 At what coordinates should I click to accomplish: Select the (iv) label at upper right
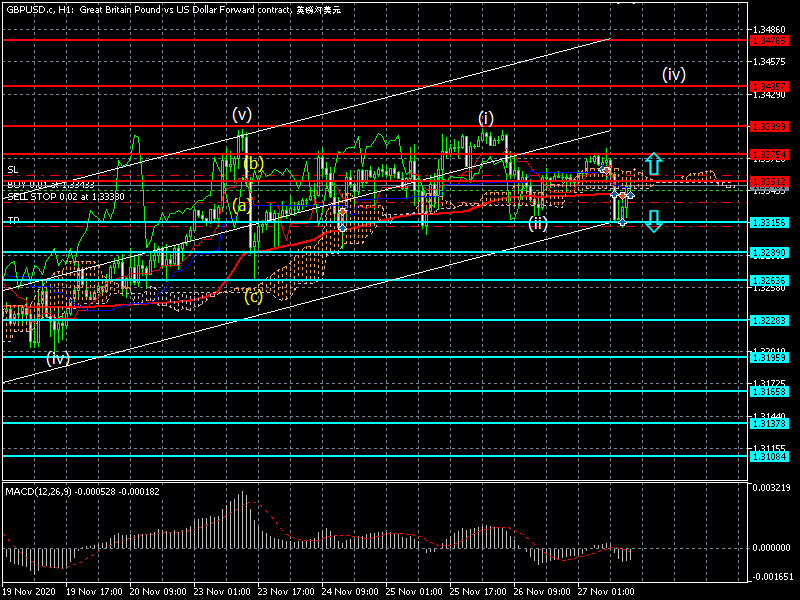(x=673, y=73)
